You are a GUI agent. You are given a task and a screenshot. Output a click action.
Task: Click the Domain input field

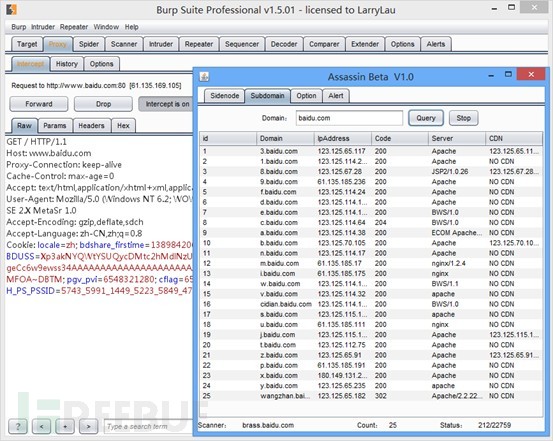point(349,118)
